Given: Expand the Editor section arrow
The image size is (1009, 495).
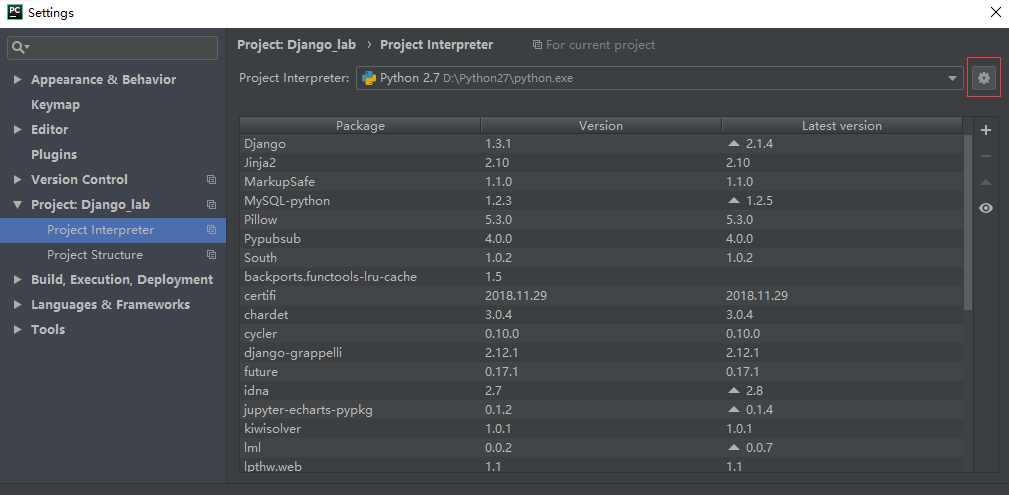Looking at the screenshot, I should pyautogui.click(x=17, y=130).
